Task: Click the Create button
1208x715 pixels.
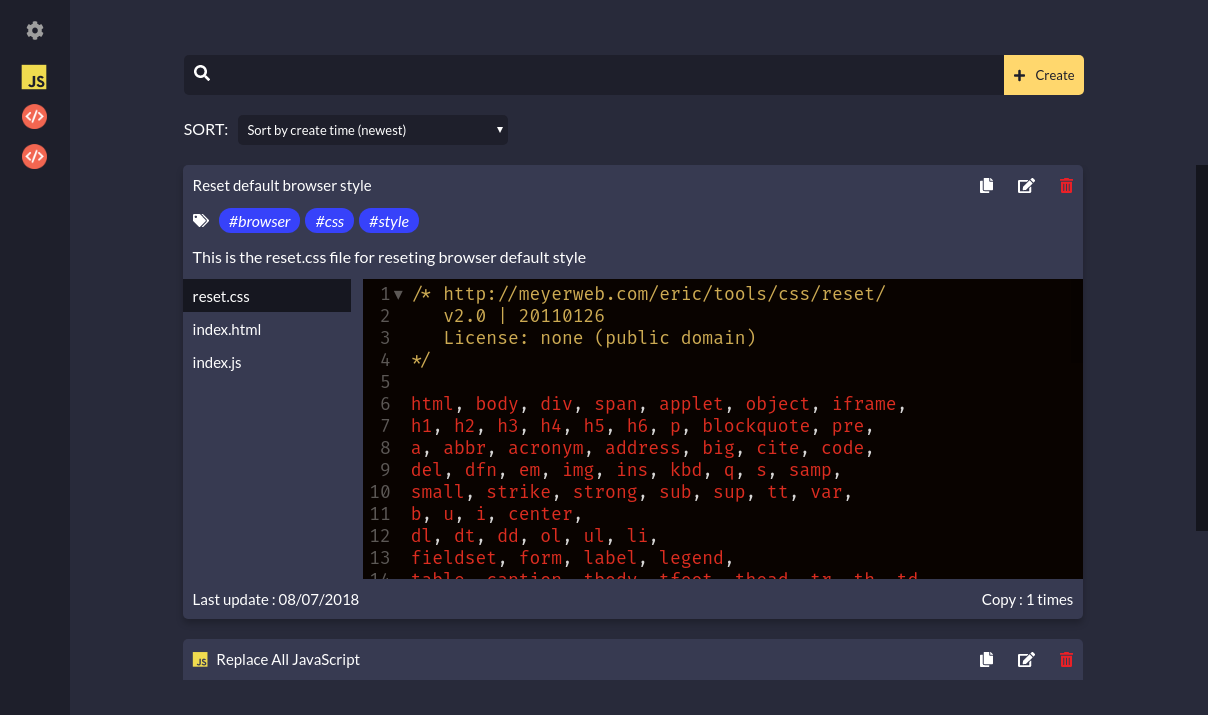Action: coord(1043,75)
